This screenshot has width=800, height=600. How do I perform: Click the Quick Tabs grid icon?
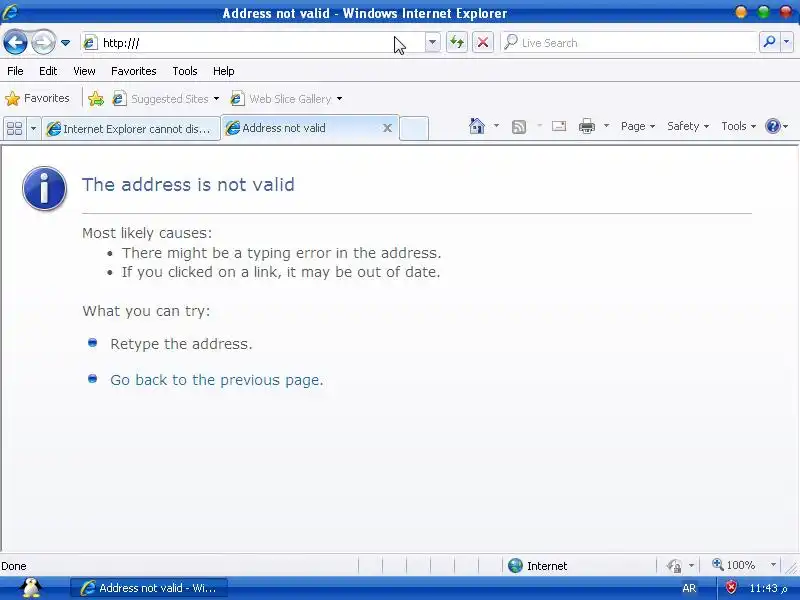tap(14, 128)
